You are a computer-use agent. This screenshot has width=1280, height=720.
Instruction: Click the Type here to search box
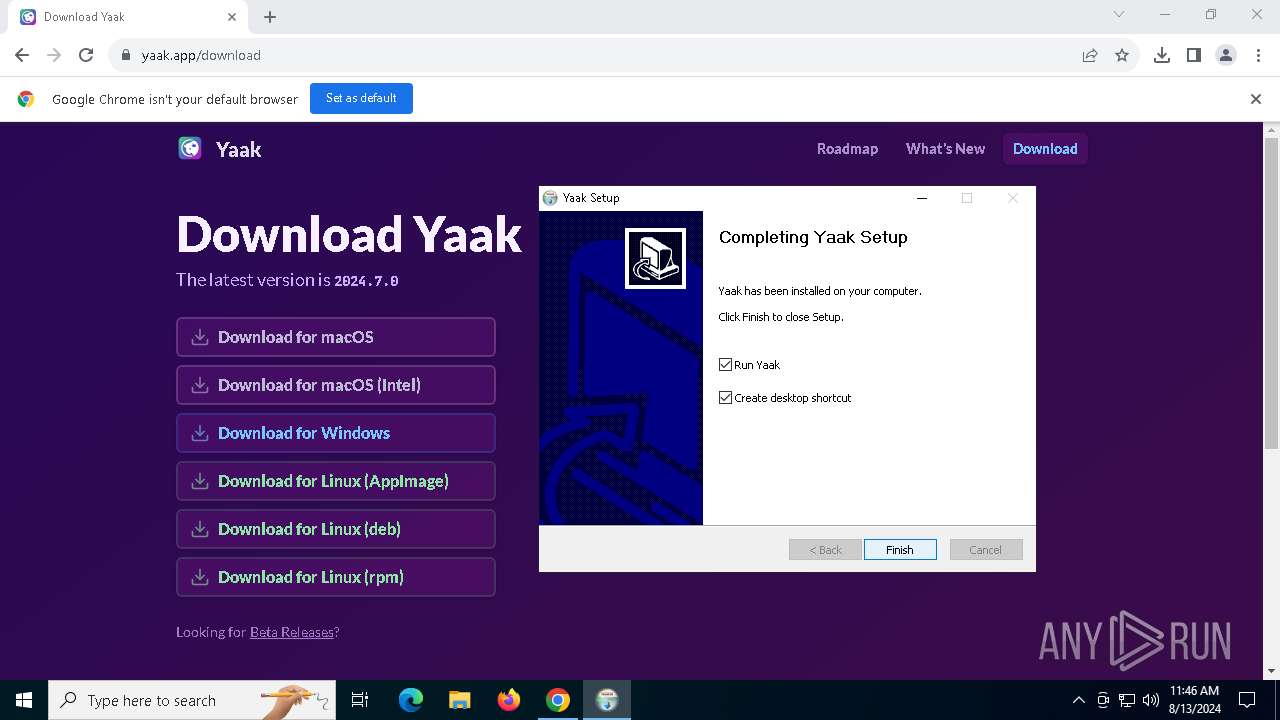point(190,700)
